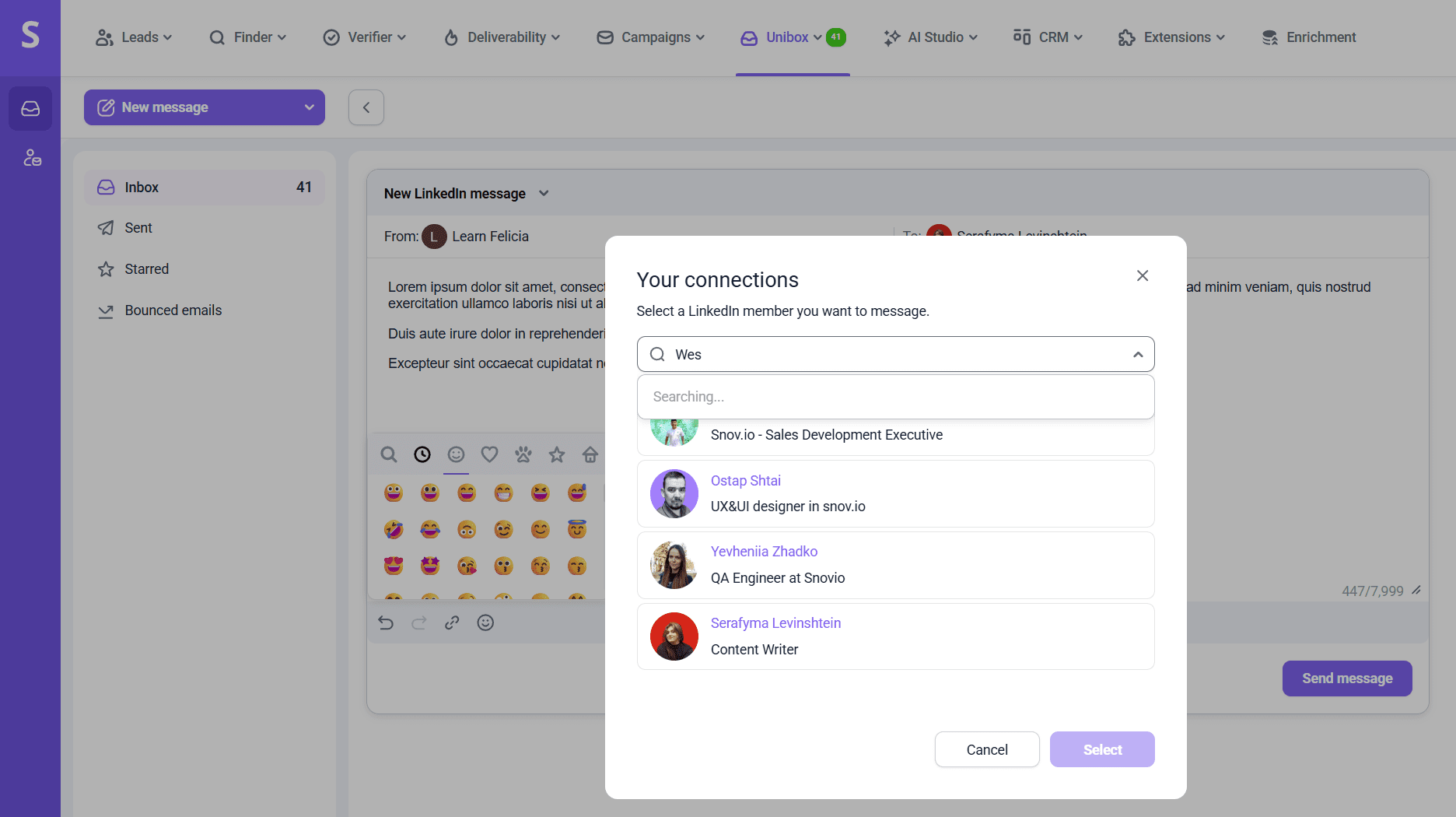Click the contacts icon in left sidebar
This screenshot has height=817, width=1456.
pos(31,158)
